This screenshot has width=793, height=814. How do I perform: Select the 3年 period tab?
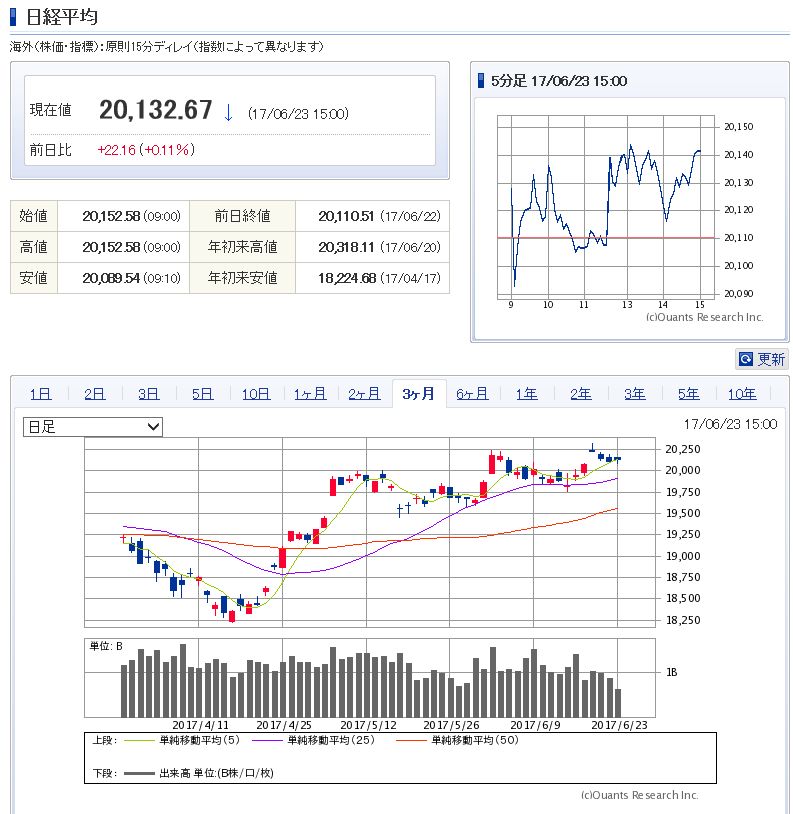pyautogui.click(x=634, y=394)
